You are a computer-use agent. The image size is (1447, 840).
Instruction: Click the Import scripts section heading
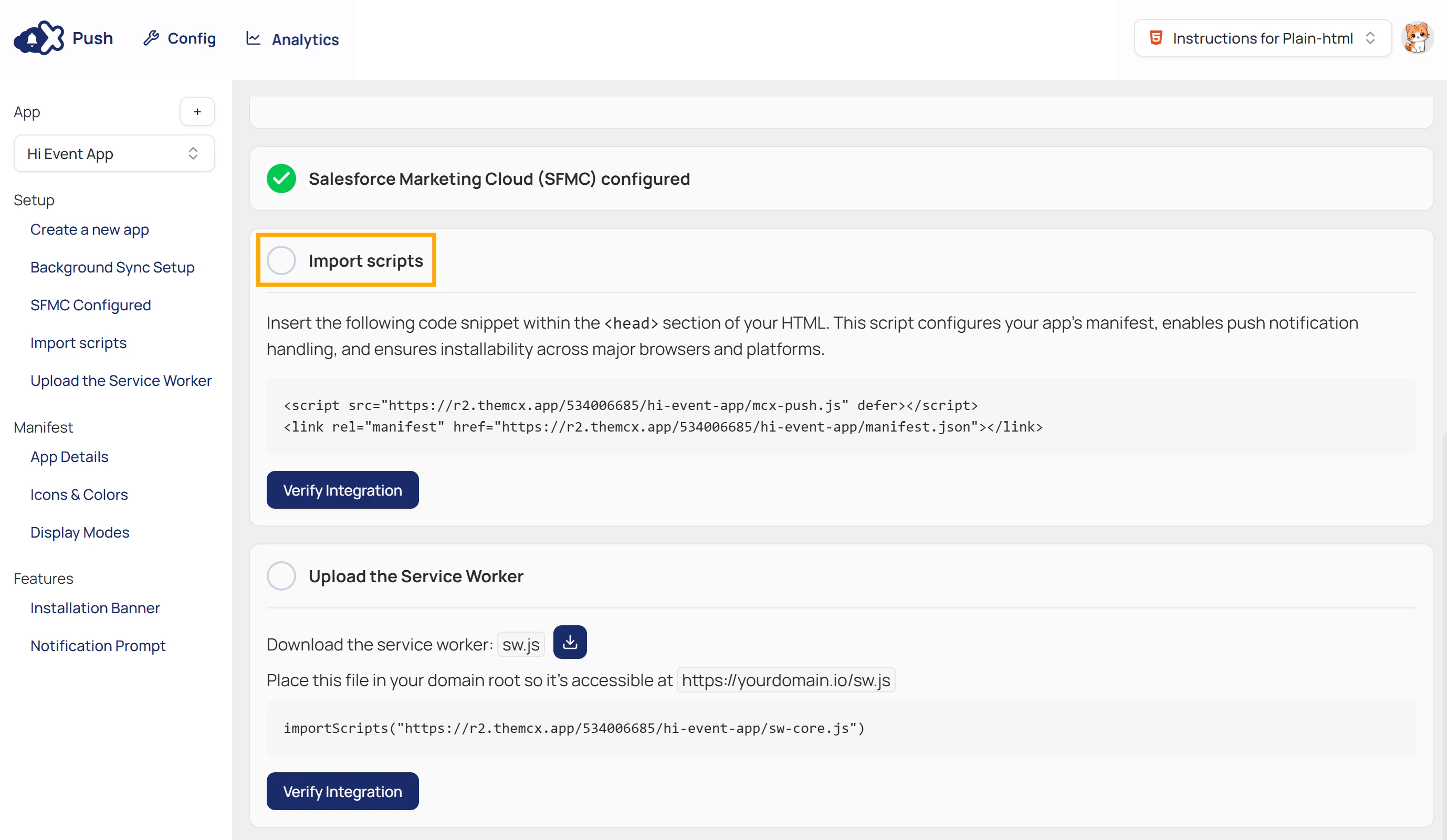click(x=366, y=261)
